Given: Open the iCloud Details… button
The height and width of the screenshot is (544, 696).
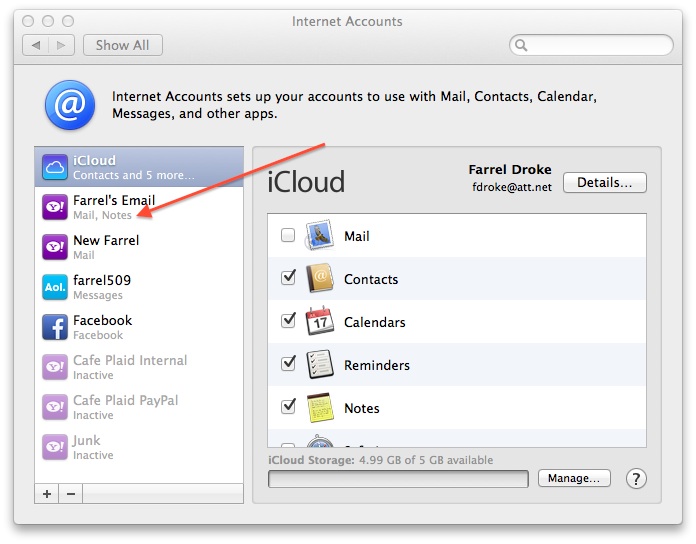Looking at the screenshot, I should [605, 182].
